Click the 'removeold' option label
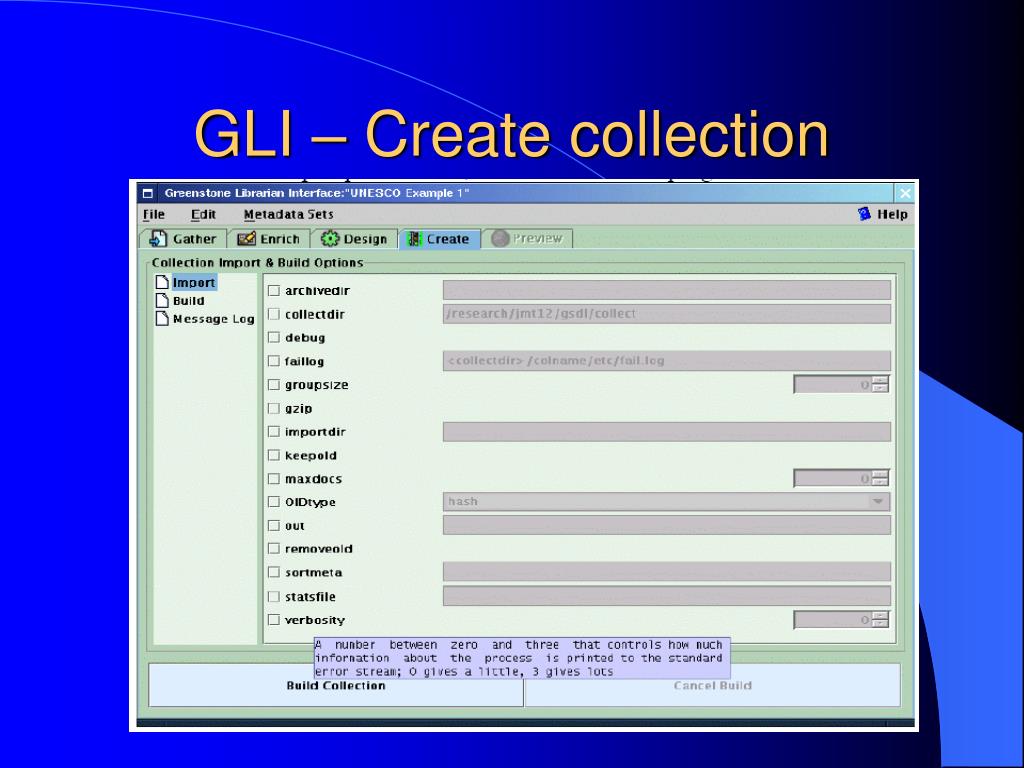1024x768 pixels. [318, 549]
